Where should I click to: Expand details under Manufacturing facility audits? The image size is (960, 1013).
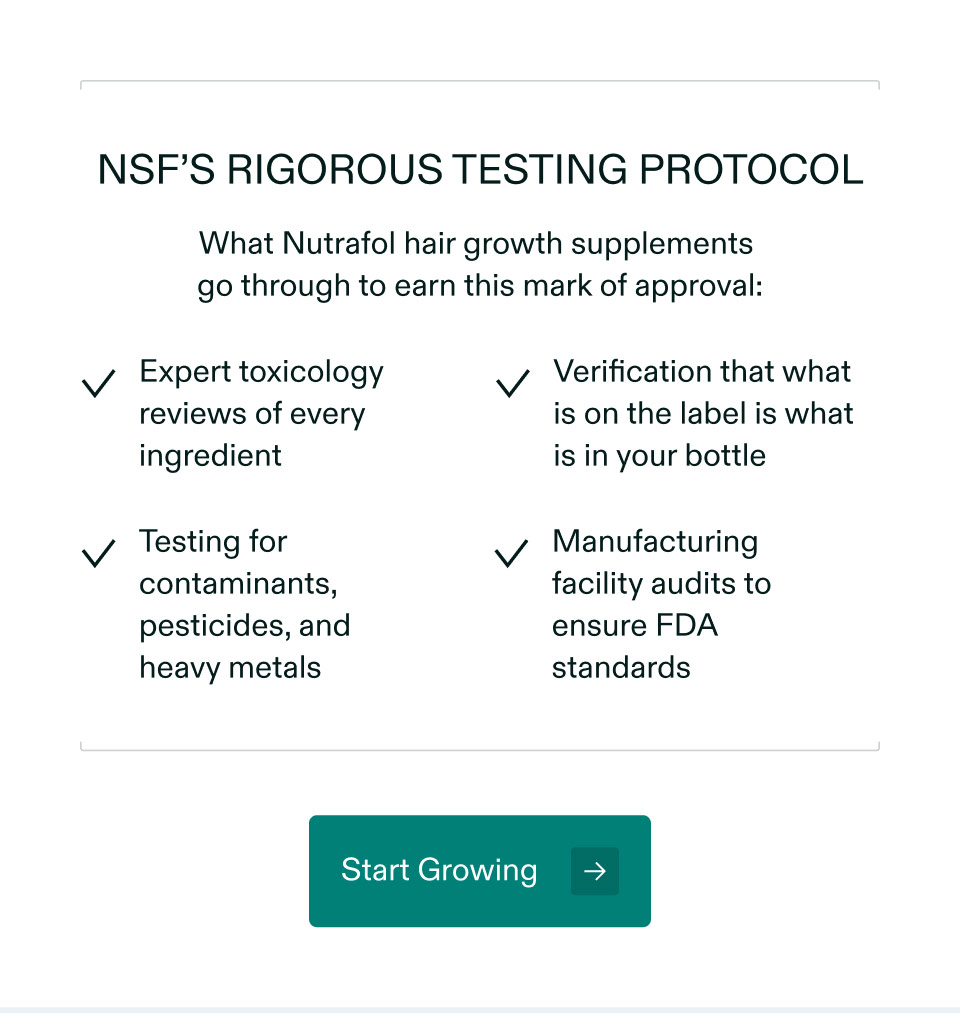click(x=661, y=604)
